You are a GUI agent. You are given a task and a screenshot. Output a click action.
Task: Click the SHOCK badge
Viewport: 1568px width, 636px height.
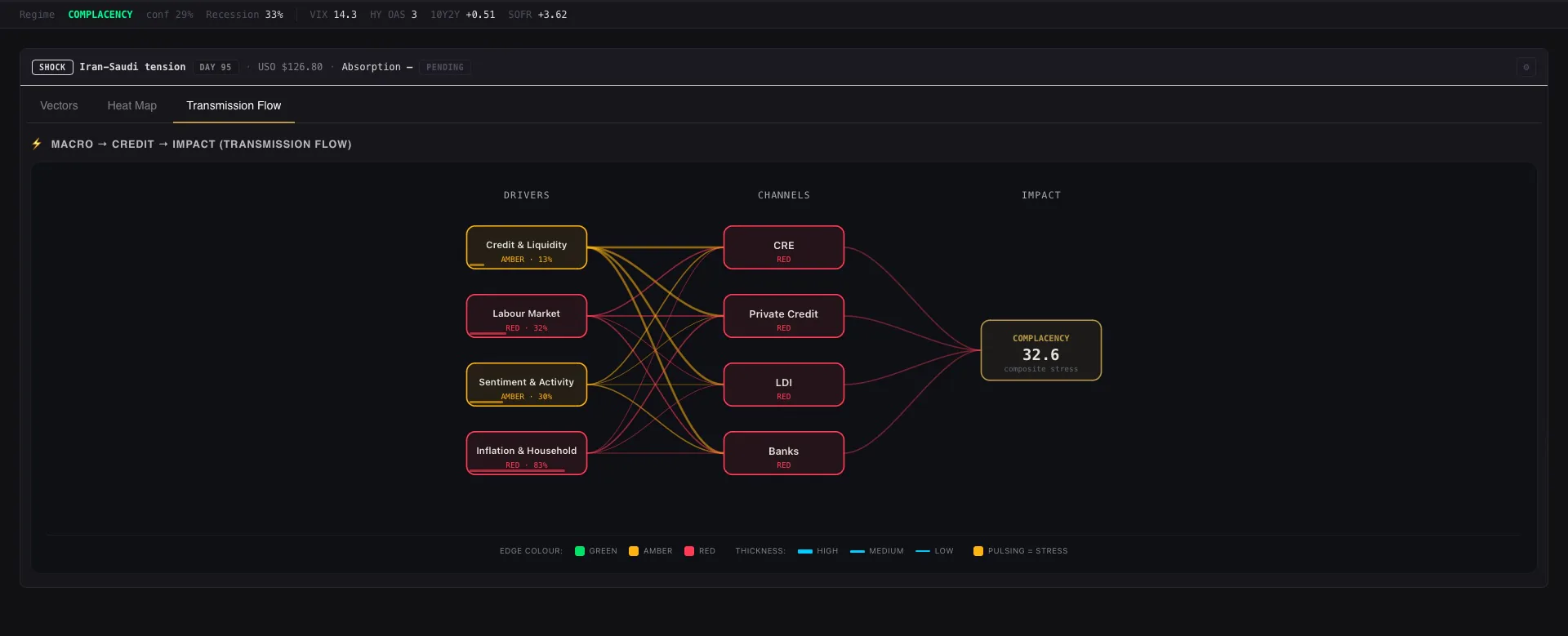[x=52, y=67]
